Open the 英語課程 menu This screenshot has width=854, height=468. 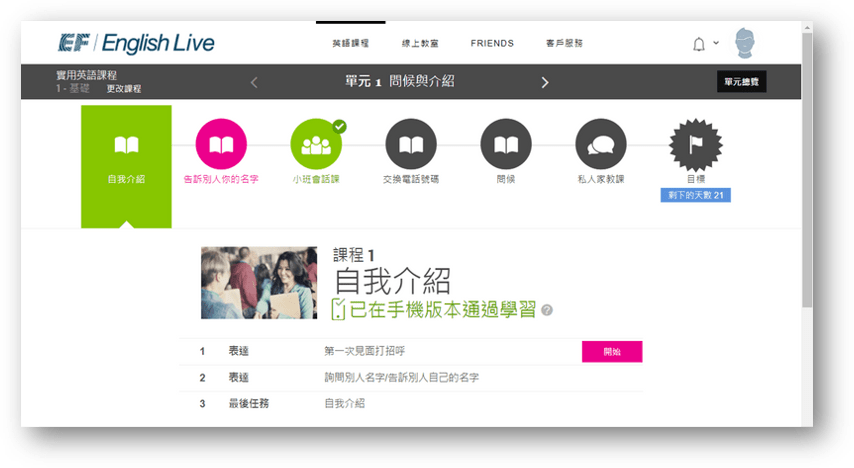[350, 44]
